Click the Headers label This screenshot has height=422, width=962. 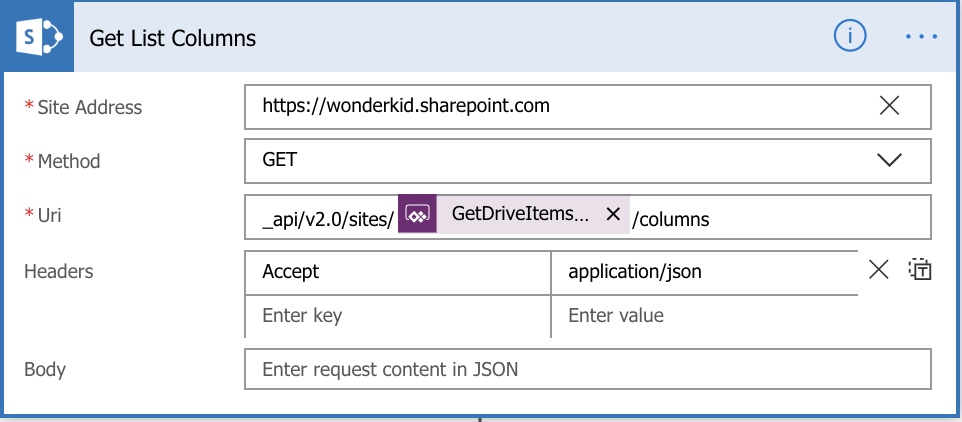point(59,271)
